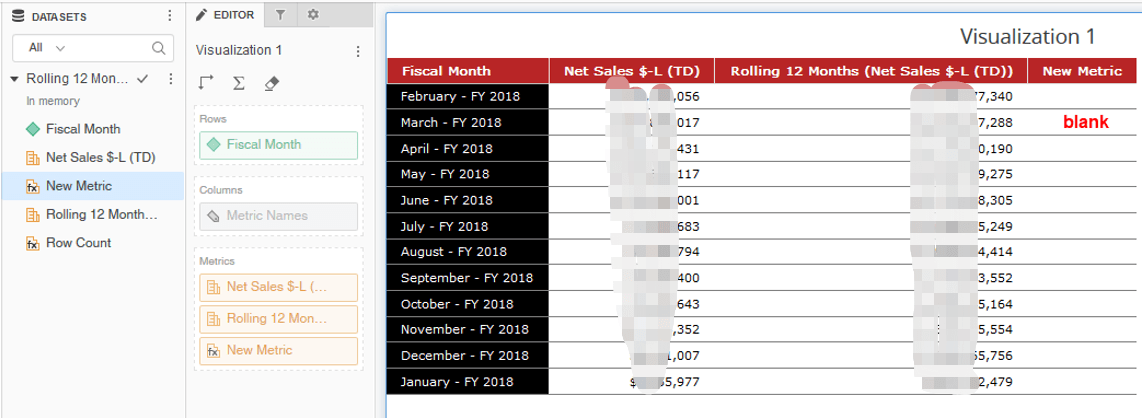Collapse the Rolling 12 Months dataset tree

[15, 79]
